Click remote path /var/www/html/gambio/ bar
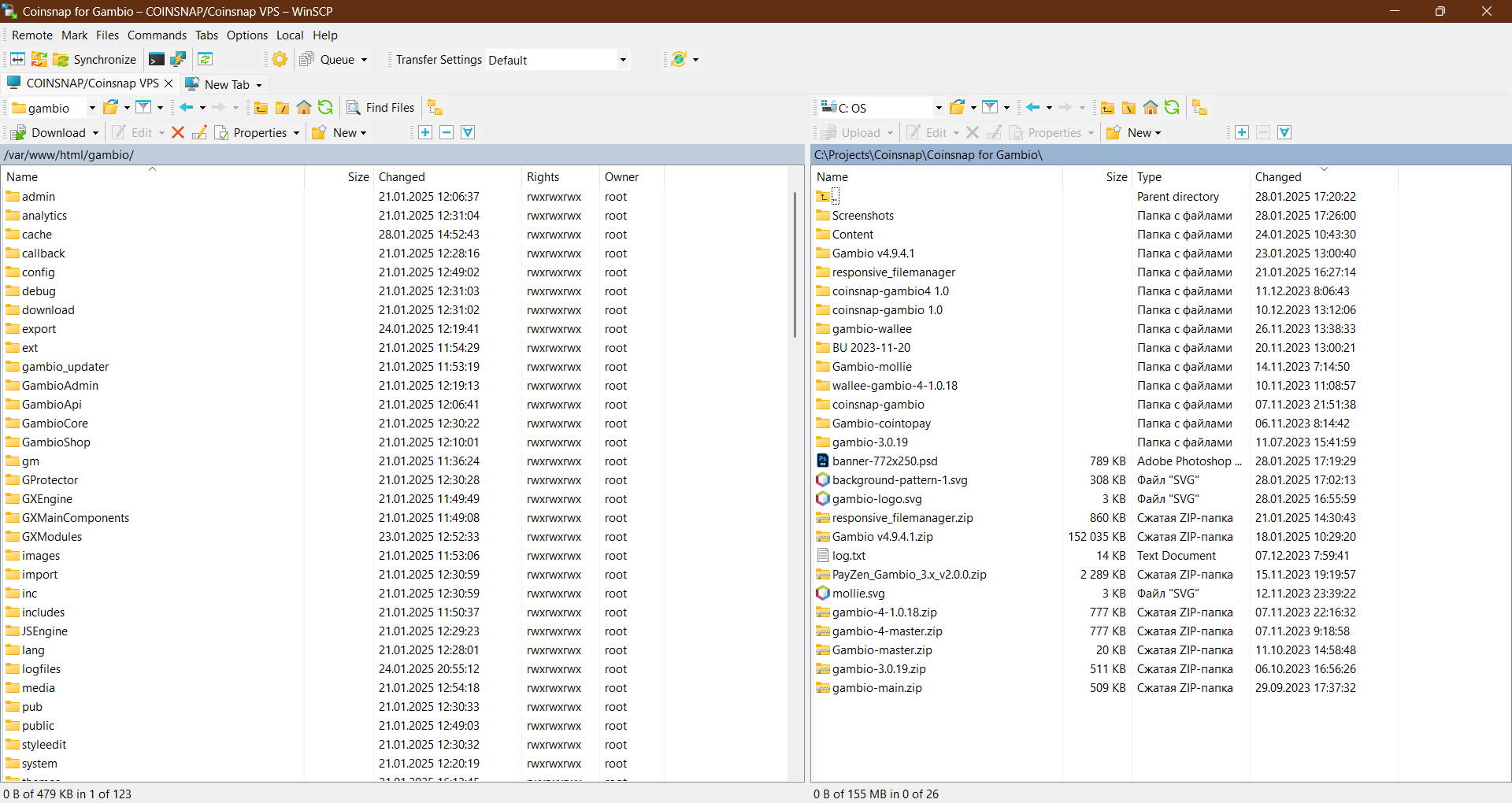The width and height of the screenshot is (1512, 803). [x=402, y=155]
